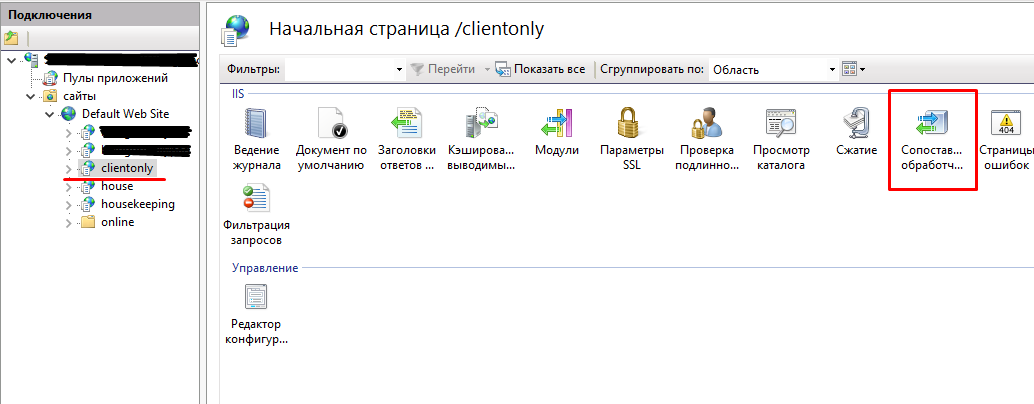
Task: Collapse the server root node
Action: point(12,60)
